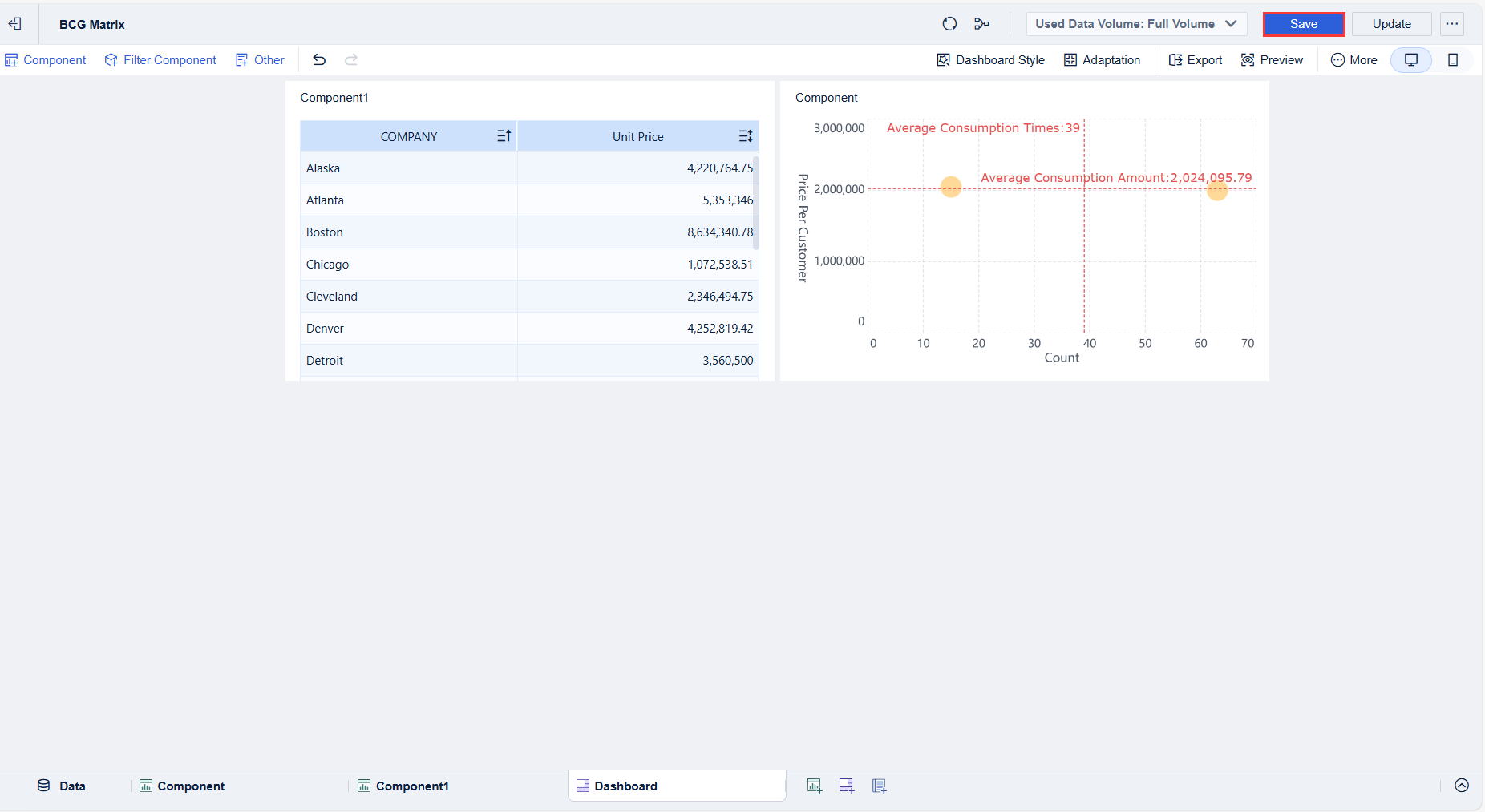Open the Adaptation settings
Viewport: 1485px width, 812px height.
(x=1103, y=59)
